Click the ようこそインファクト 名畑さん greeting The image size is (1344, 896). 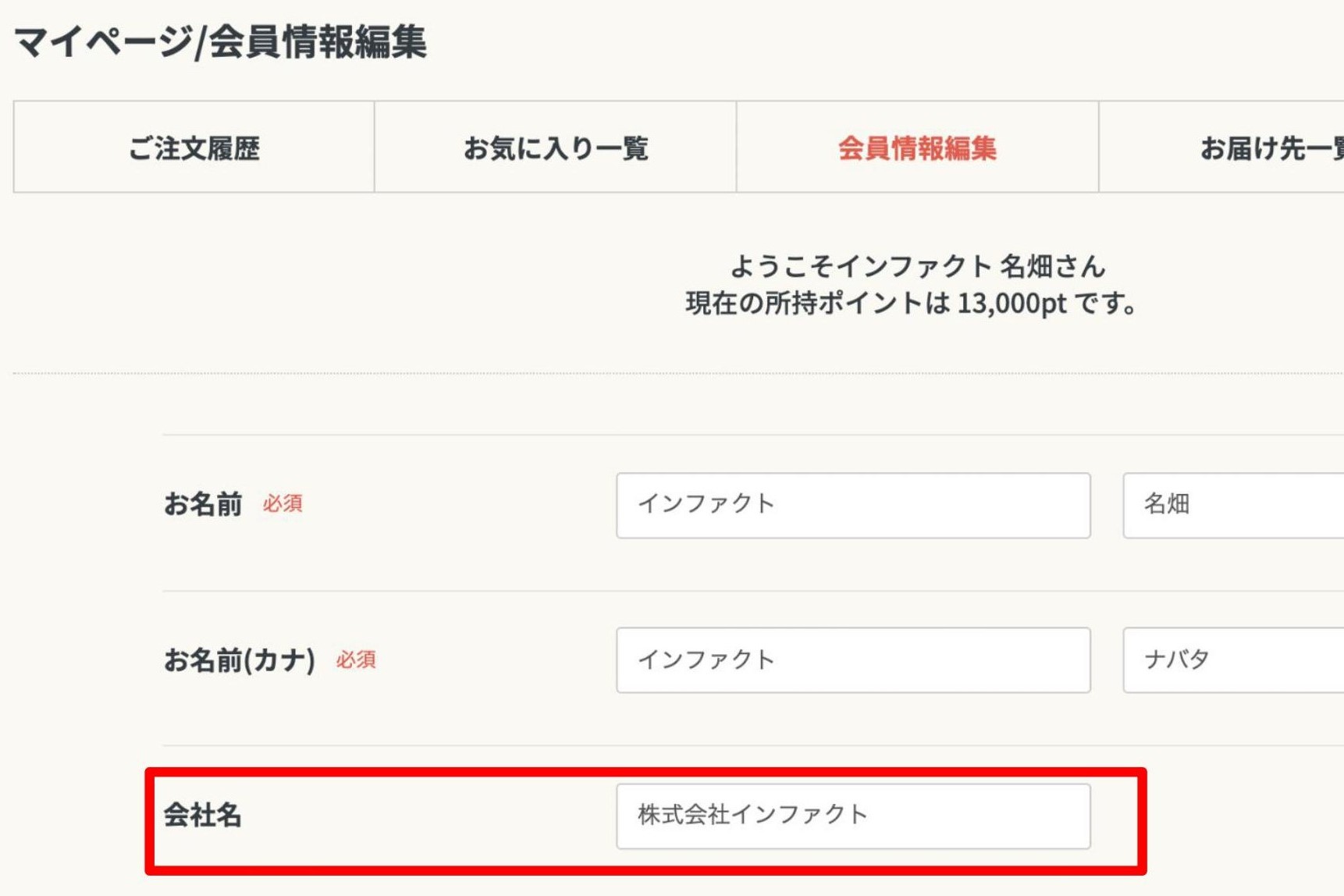click(x=917, y=267)
